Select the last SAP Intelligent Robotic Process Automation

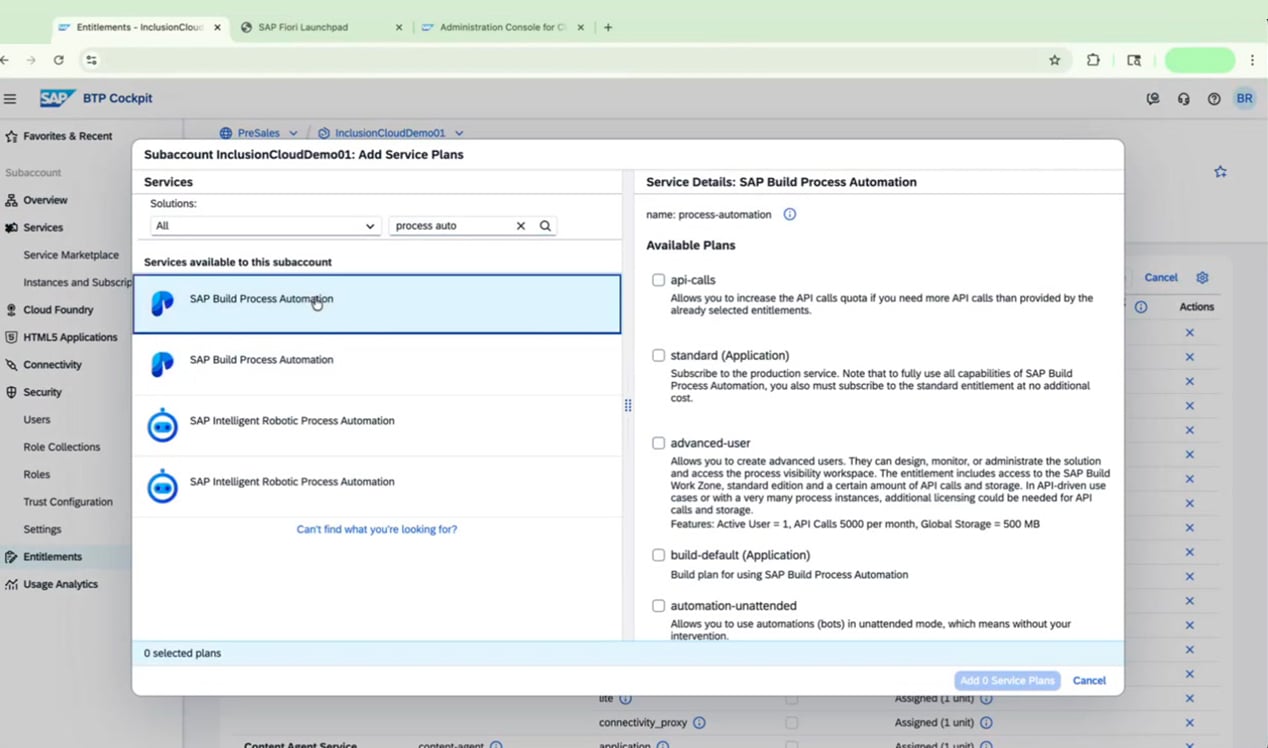click(377, 487)
